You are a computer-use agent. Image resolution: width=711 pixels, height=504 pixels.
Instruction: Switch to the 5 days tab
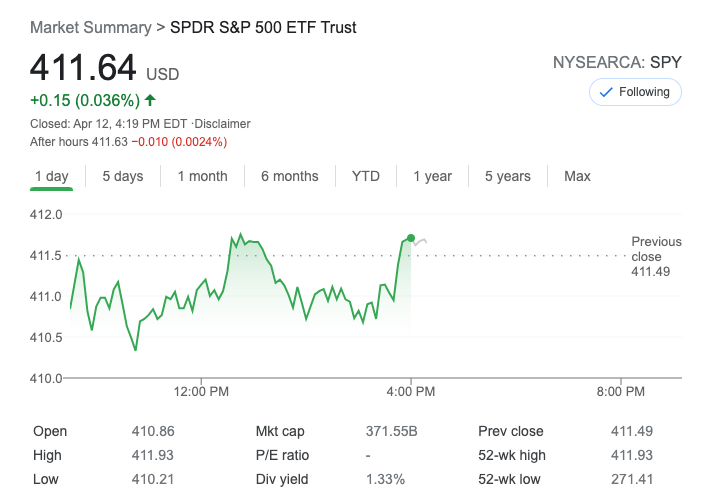[122, 176]
